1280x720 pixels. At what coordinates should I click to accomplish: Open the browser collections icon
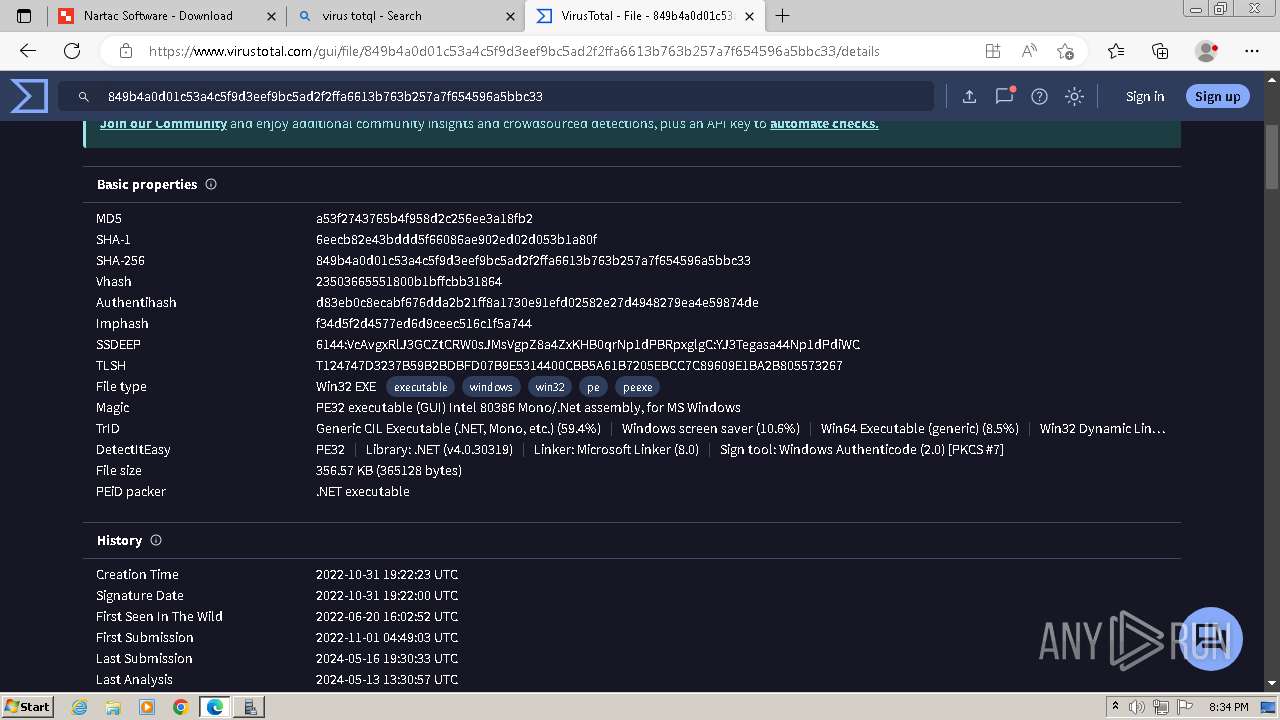click(x=1160, y=51)
